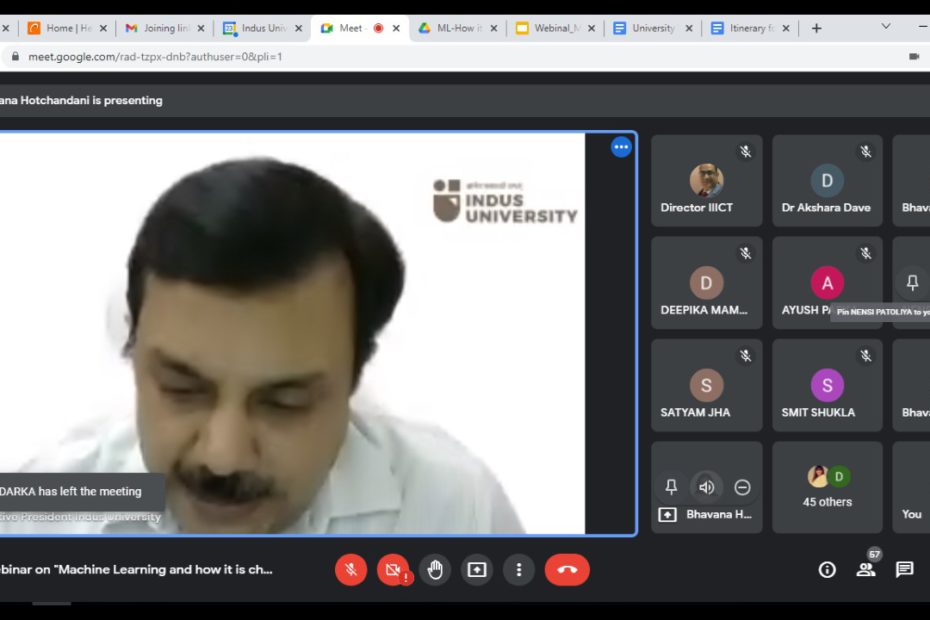Open the in-call chat panel
The height and width of the screenshot is (620, 930).
905,569
